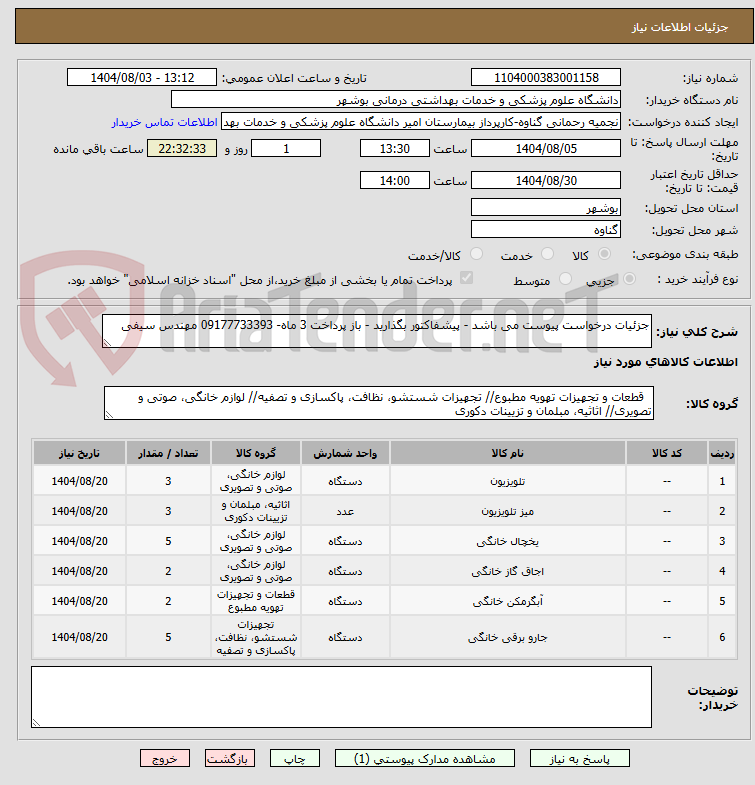The image size is (755, 785).
Task: Click quantity 2 in اجاق گاز خانگی row
Action: pos(168,571)
